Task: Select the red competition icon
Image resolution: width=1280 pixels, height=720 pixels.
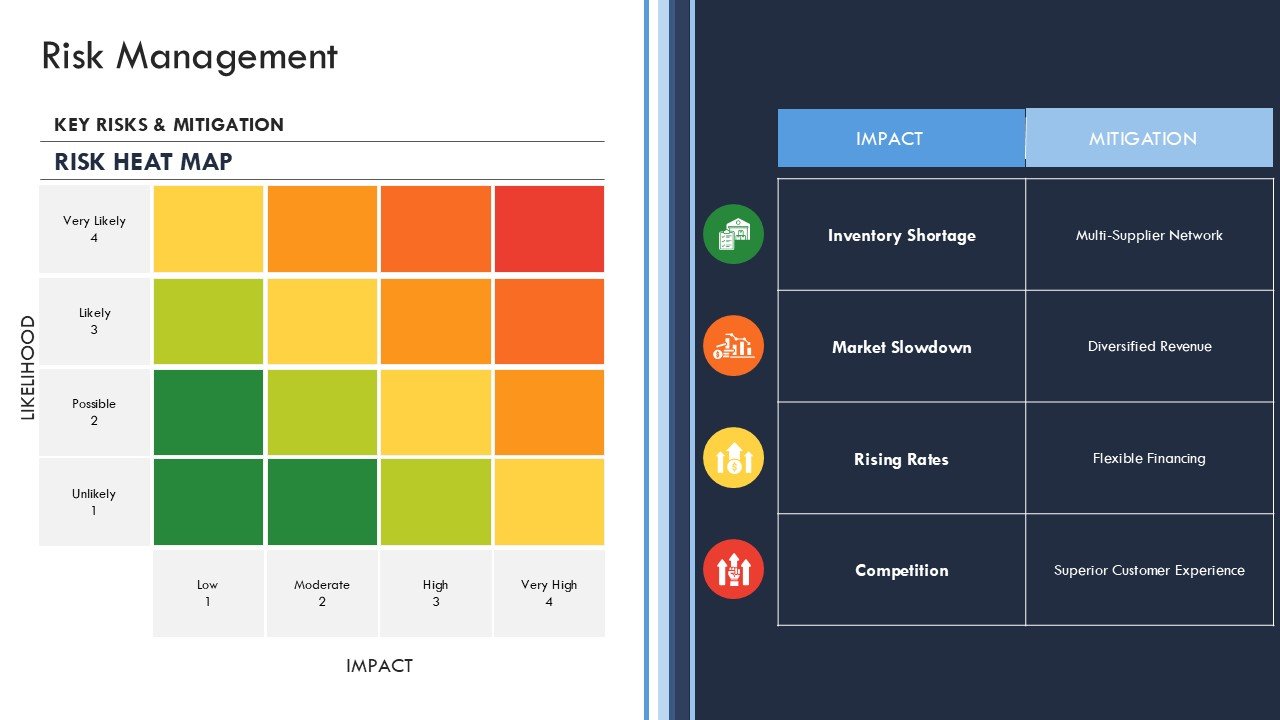Action: click(x=733, y=569)
